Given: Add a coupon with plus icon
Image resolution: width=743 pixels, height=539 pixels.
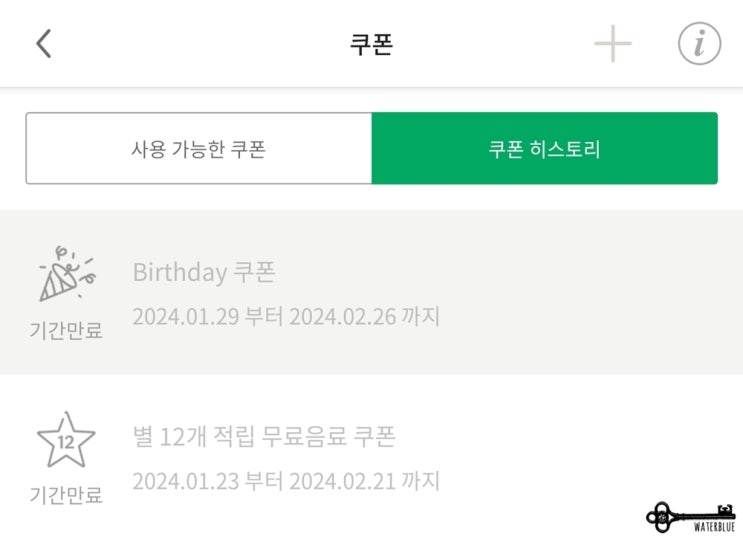Looking at the screenshot, I should click(613, 44).
